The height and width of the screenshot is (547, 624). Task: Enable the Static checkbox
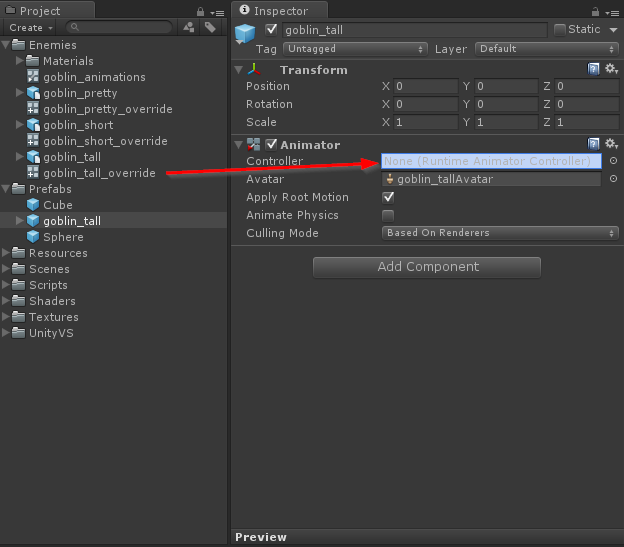(560, 30)
